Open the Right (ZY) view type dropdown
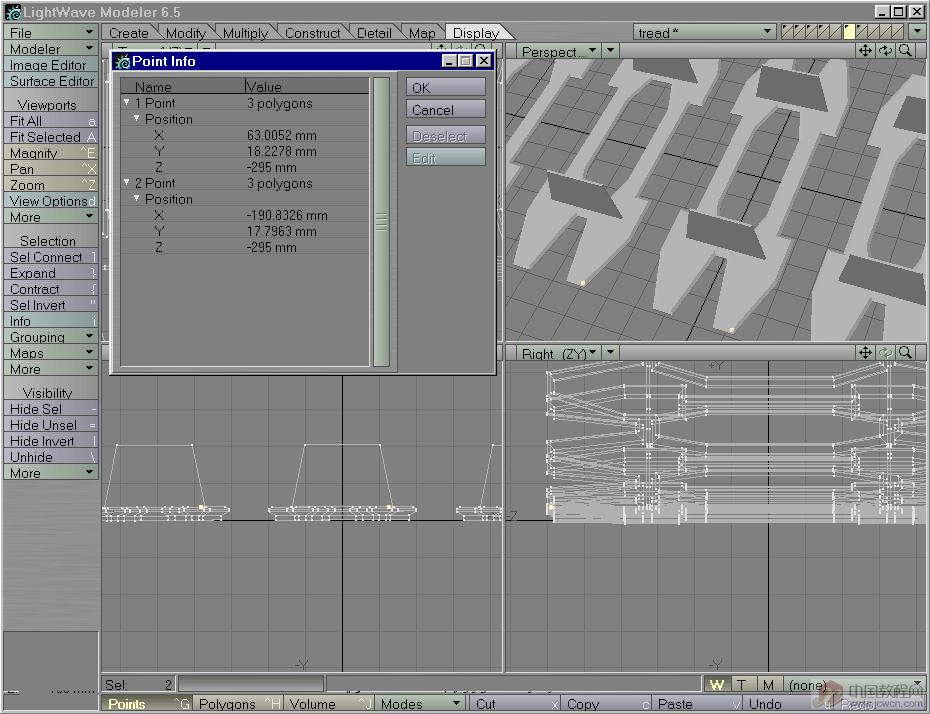Image resolution: width=930 pixels, height=714 pixels. pos(559,353)
